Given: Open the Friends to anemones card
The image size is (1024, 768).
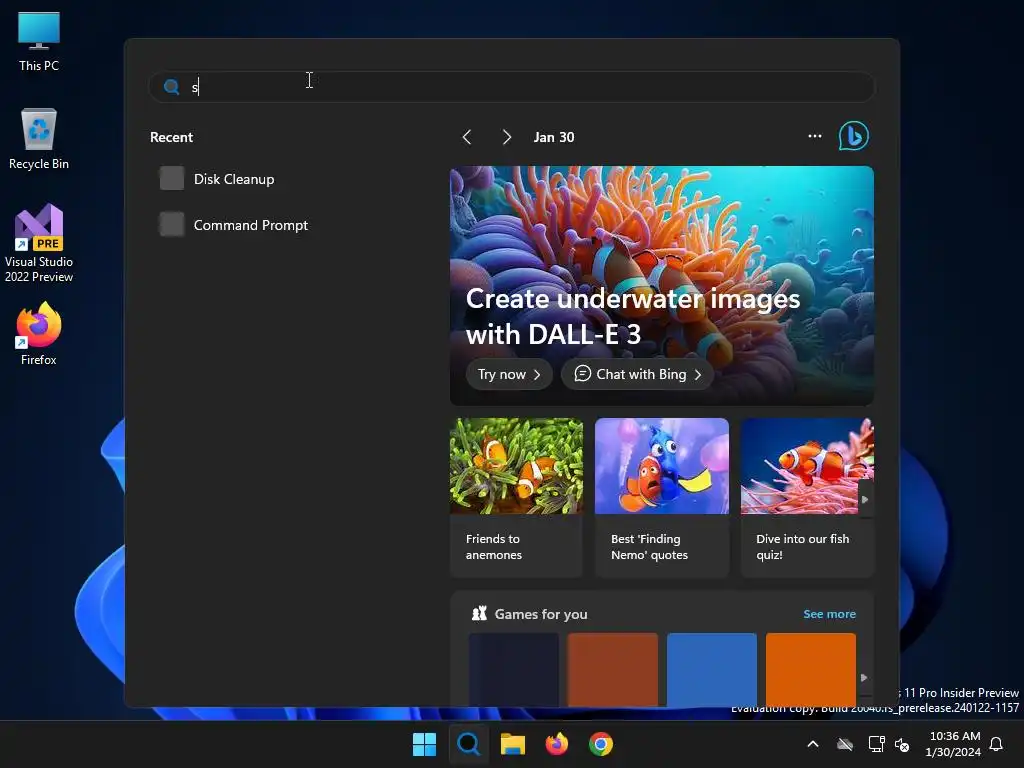Looking at the screenshot, I should [516, 498].
